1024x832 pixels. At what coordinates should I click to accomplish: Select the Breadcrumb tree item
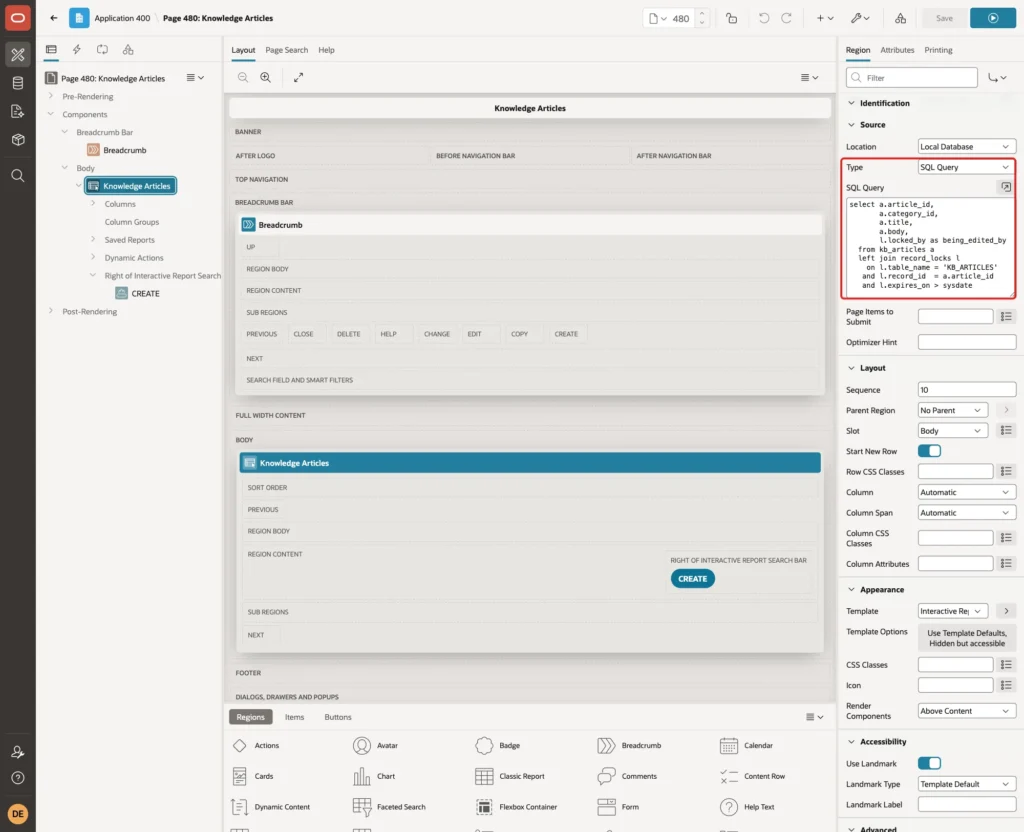pos(124,150)
